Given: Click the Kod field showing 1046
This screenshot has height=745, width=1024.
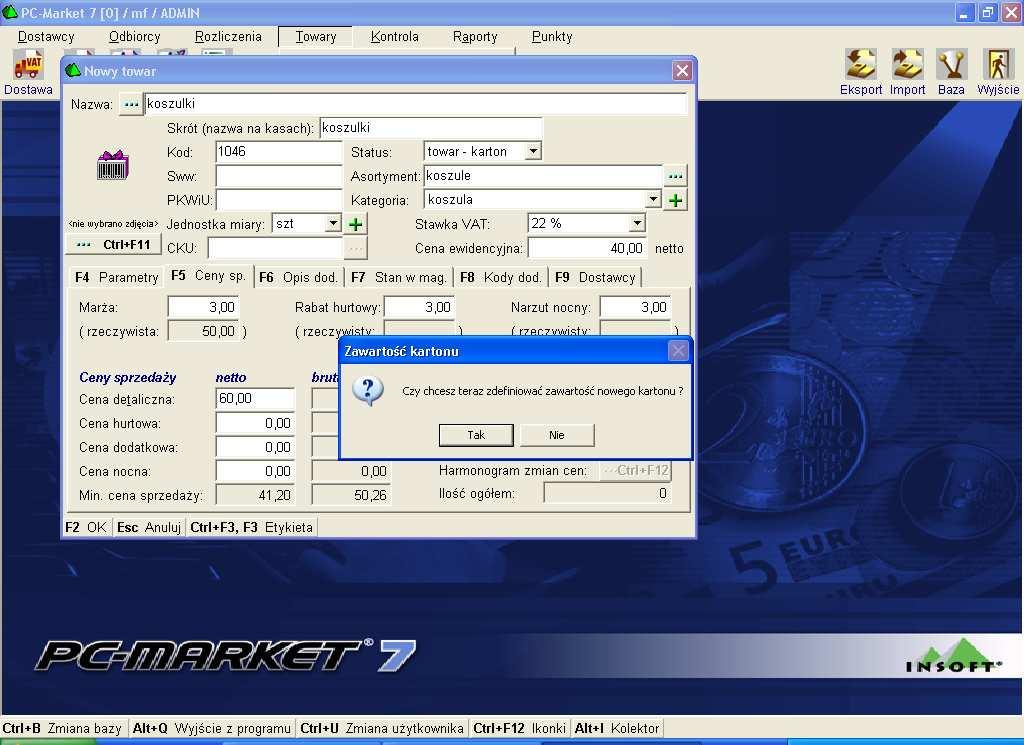Looking at the screenshot, I should click(278, 152).
